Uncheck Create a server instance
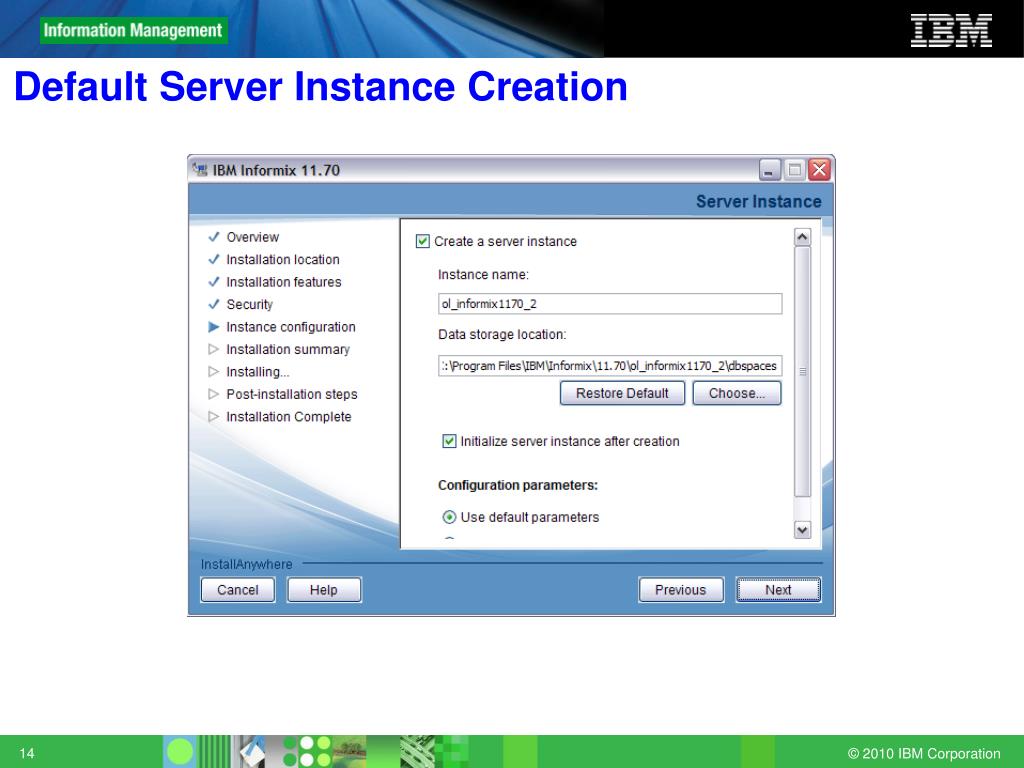The width and height of the screenshot is (1024, 768). coord(423,241)
